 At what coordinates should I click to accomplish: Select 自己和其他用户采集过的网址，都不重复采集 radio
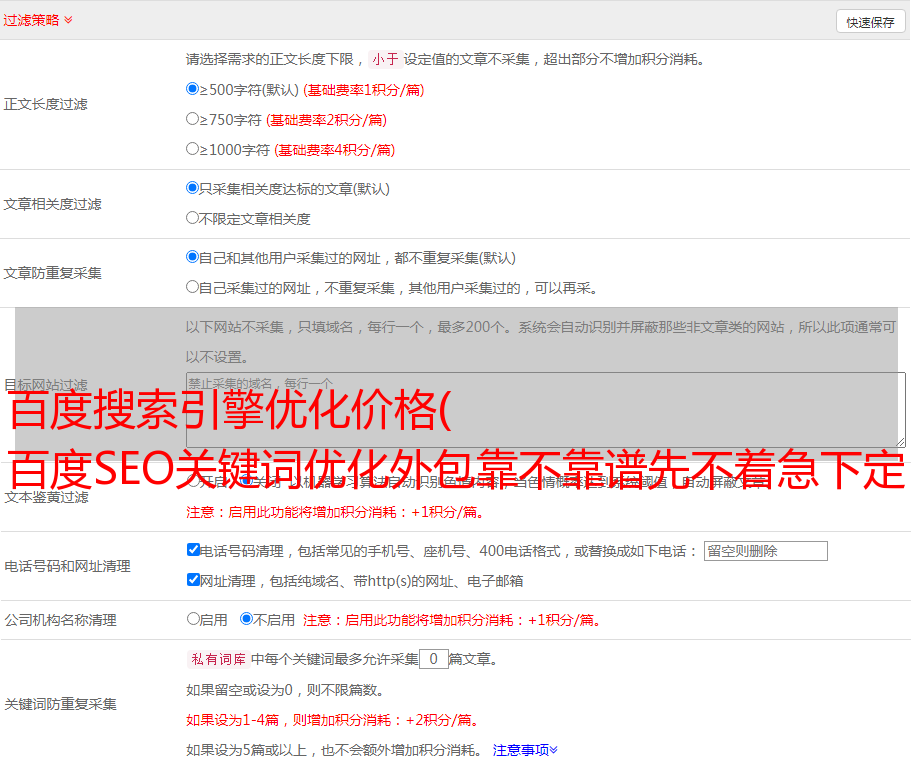[x=193, y=257]
